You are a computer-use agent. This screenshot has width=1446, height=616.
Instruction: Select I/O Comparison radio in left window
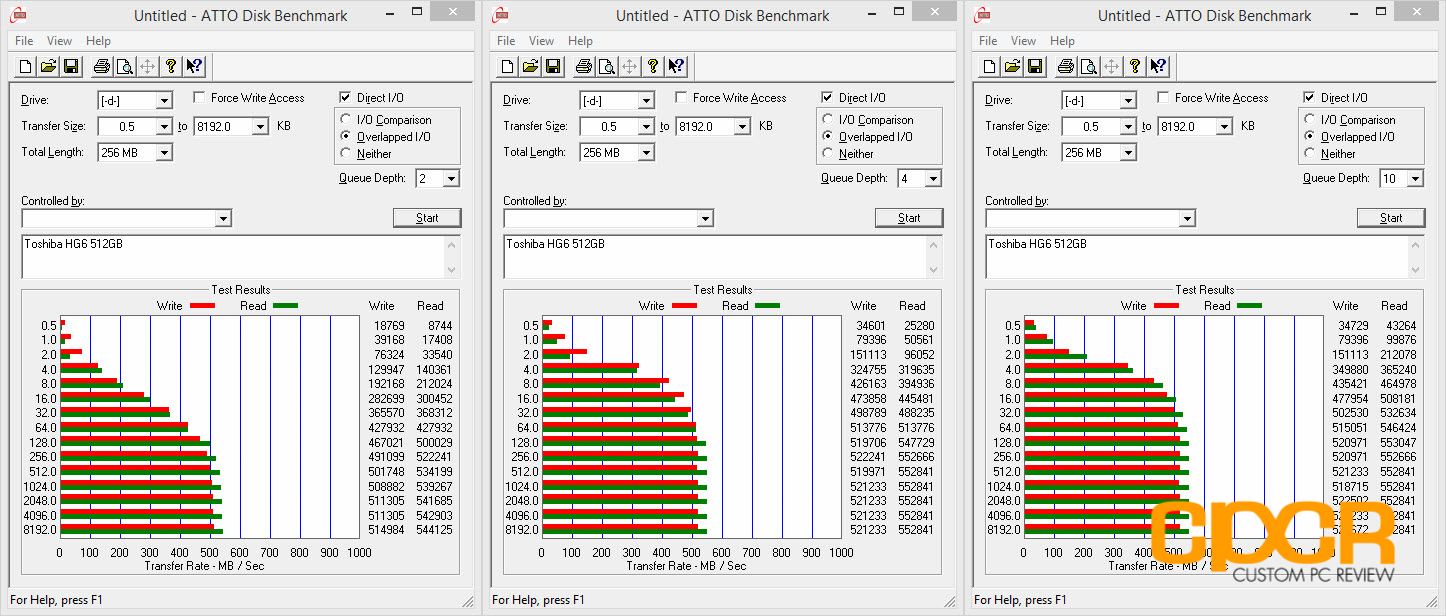point(347,120)
